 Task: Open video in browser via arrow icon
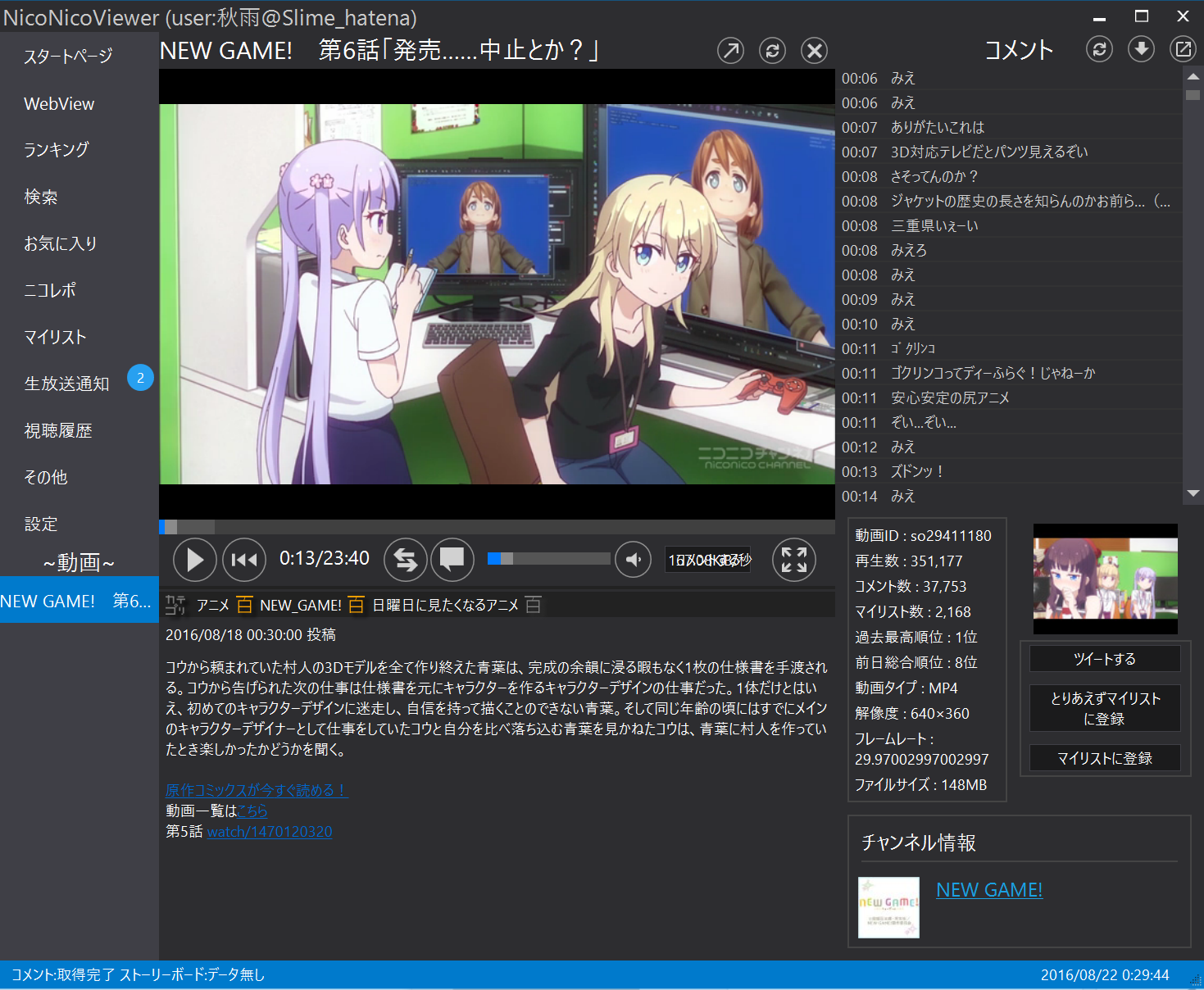pos(730,51)
